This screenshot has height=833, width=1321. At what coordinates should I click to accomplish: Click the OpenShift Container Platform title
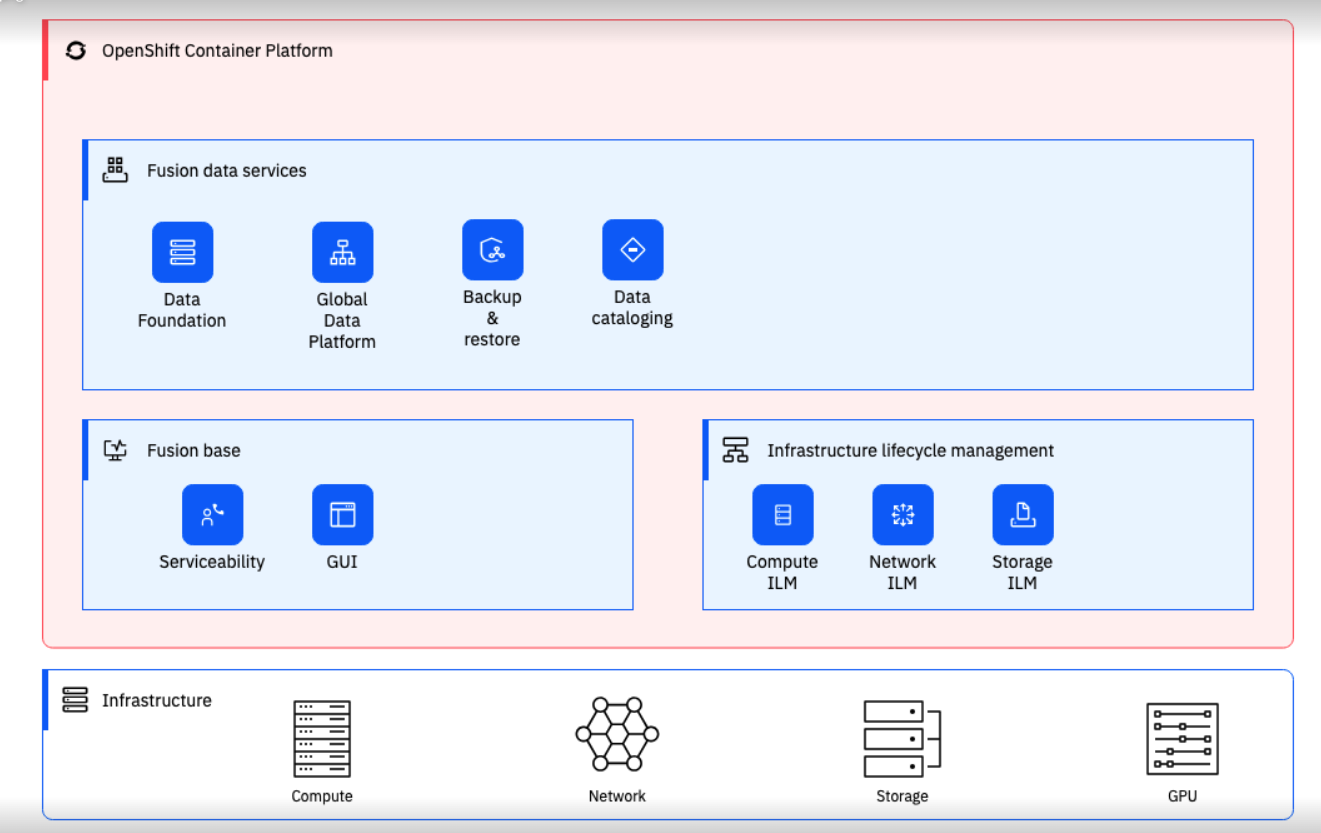pyautogui.click(x=217, y=50)
